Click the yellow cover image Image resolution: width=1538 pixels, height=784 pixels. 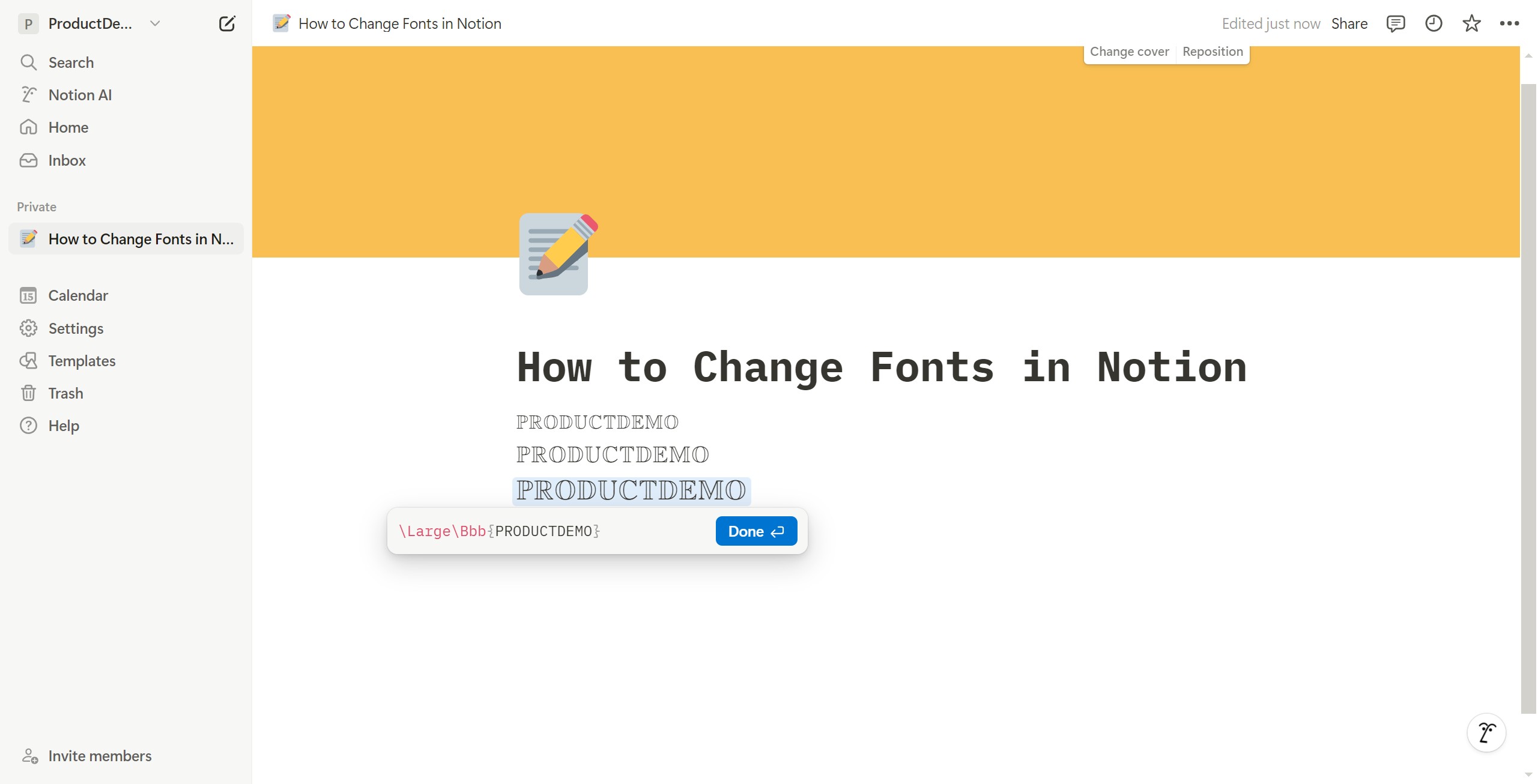(x=886, y=152)
